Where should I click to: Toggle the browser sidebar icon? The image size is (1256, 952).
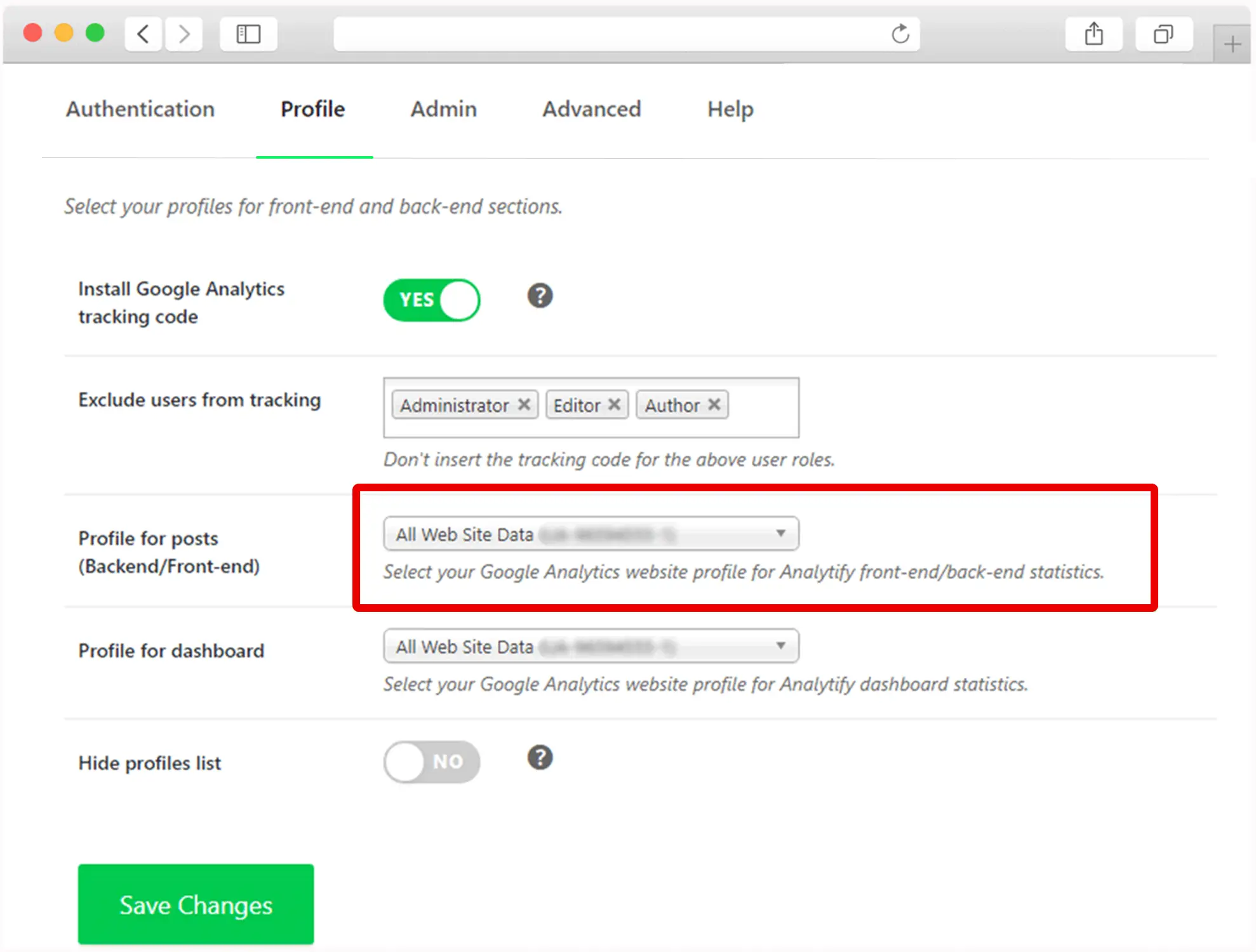(248, 34)
